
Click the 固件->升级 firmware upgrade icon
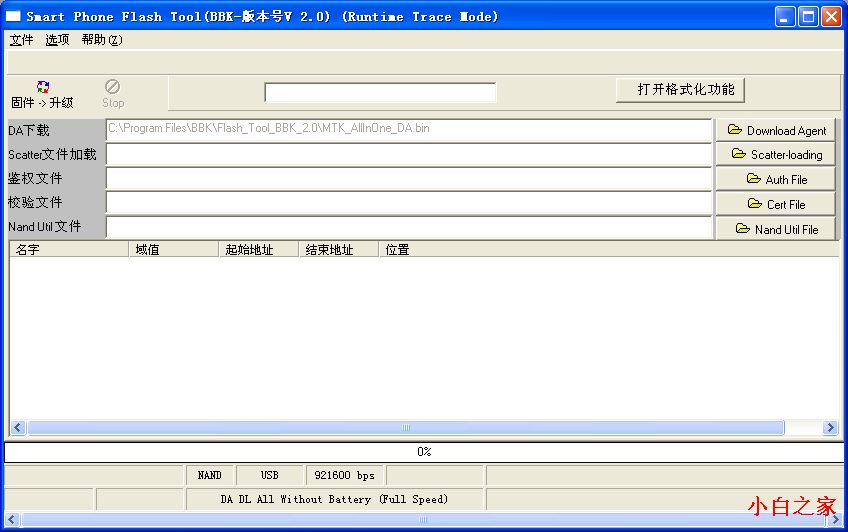click(42, 94)
